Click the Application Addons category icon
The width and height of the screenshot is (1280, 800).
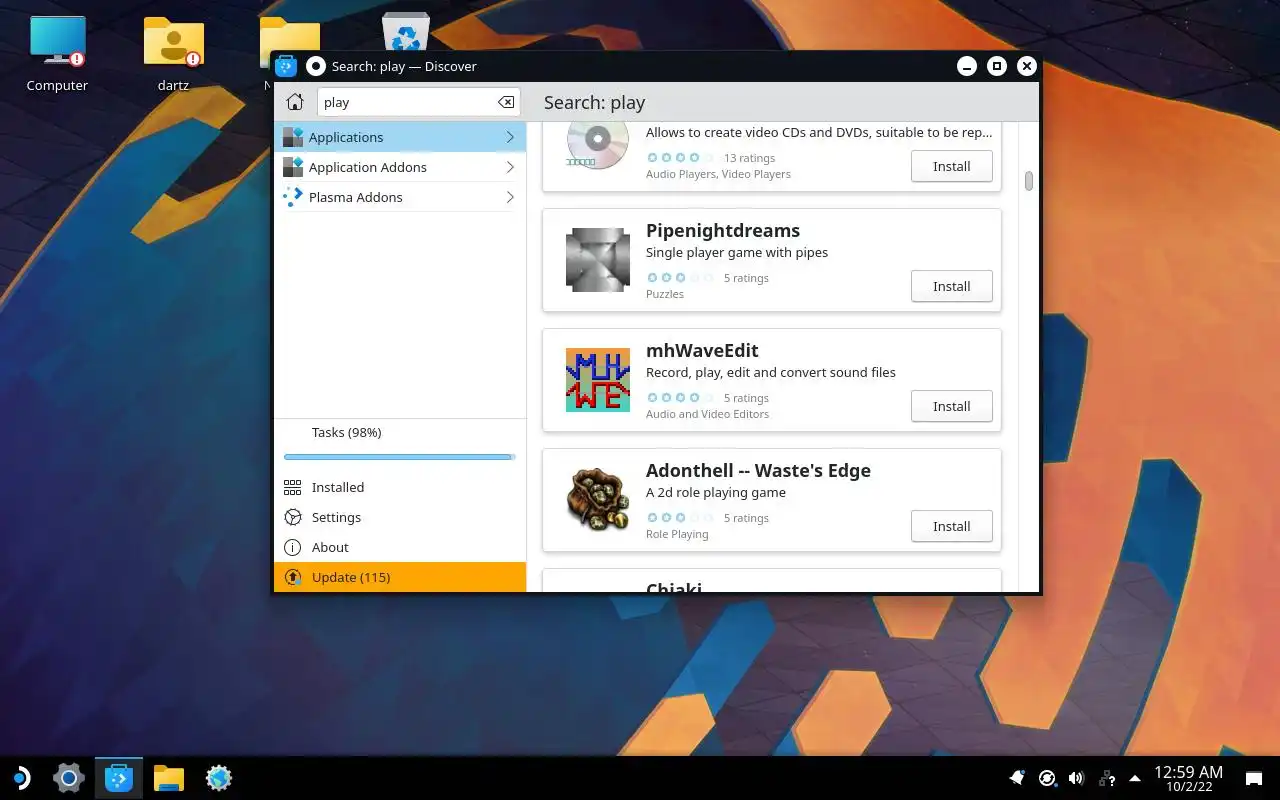click(293, 167)
